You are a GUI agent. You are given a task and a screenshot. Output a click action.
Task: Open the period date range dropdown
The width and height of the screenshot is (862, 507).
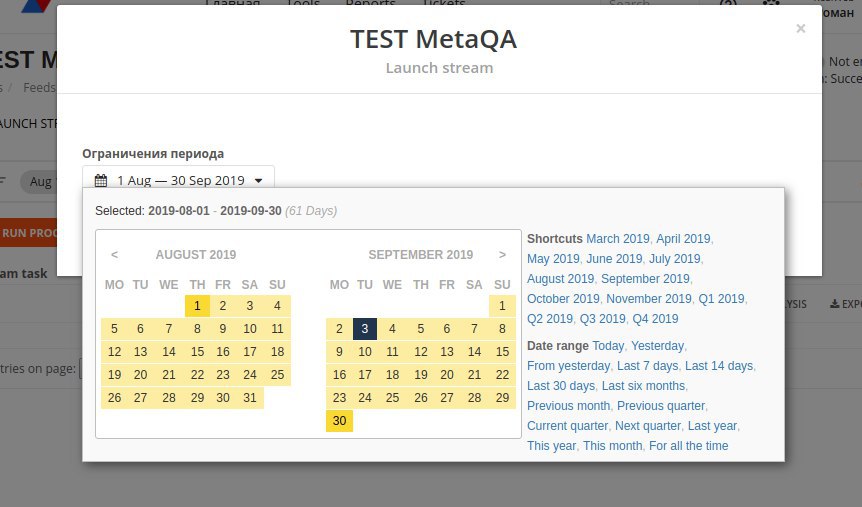[178, 180]
